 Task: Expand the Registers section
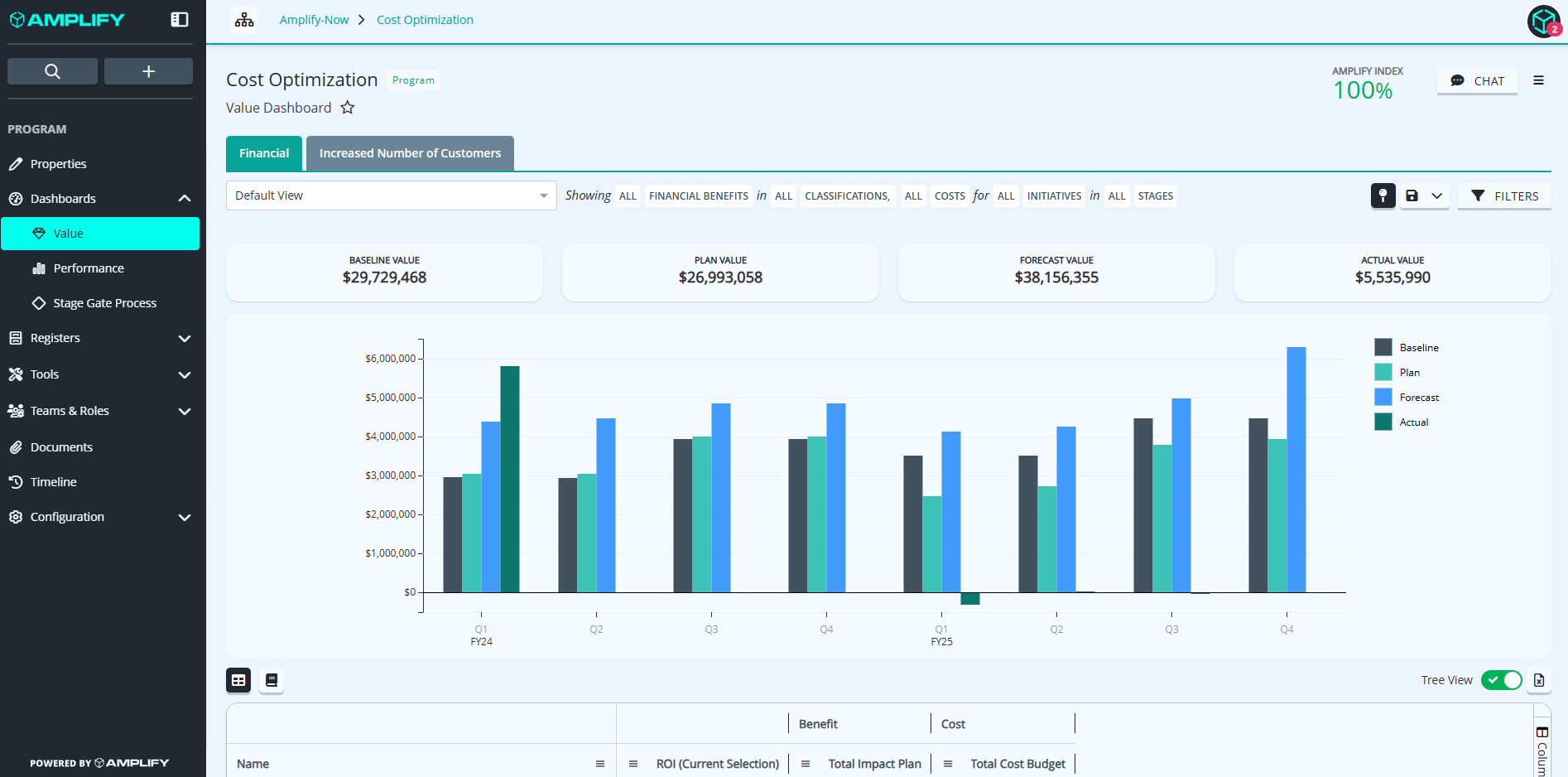point(185,338)
